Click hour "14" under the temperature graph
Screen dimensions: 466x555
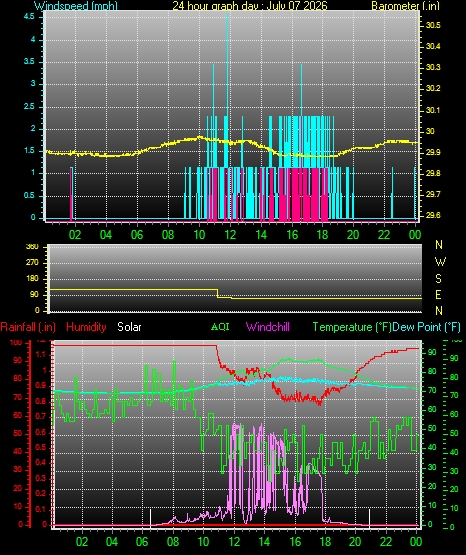click(x=264, y=542)
